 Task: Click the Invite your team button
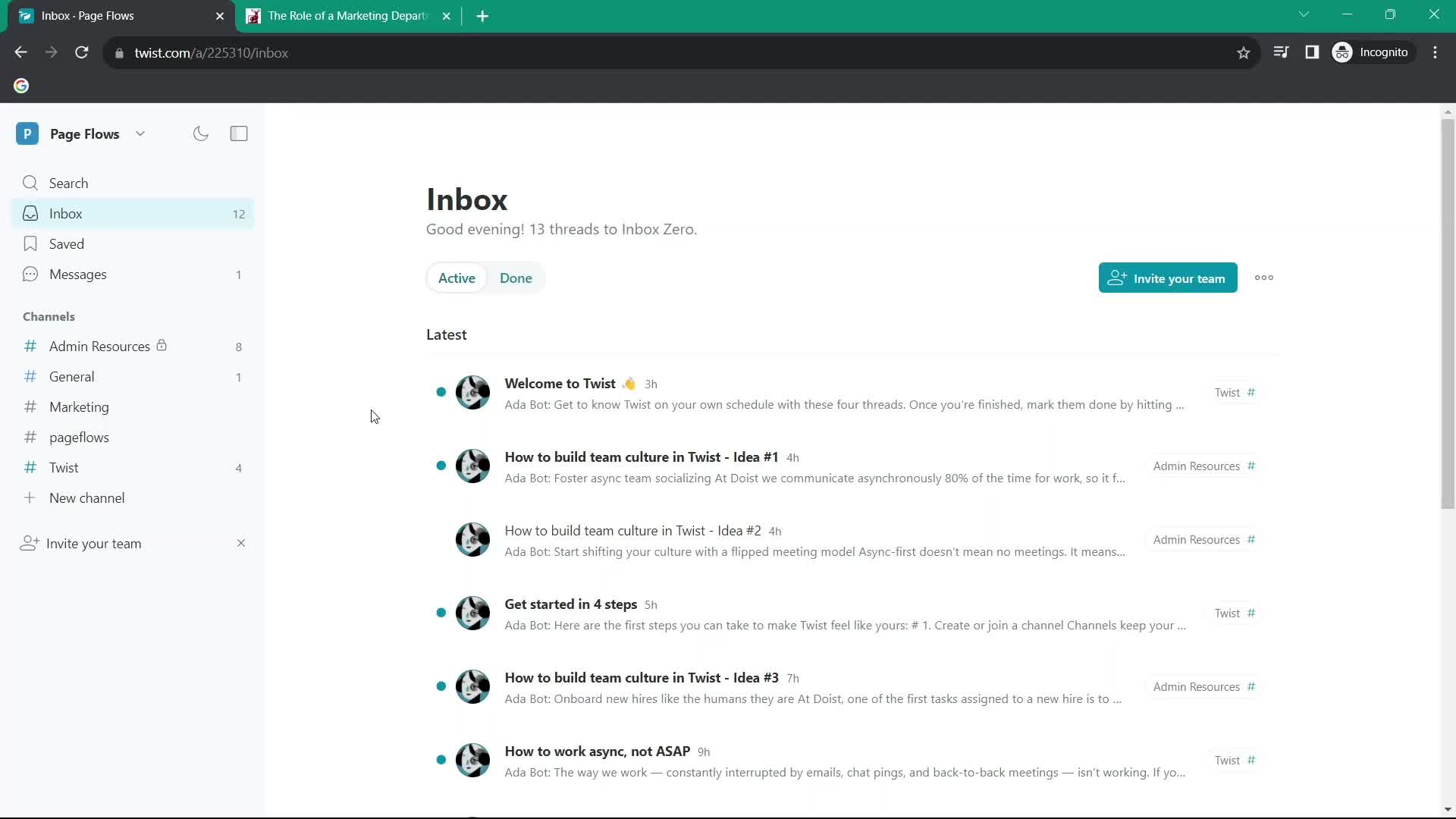(1168, 278)
